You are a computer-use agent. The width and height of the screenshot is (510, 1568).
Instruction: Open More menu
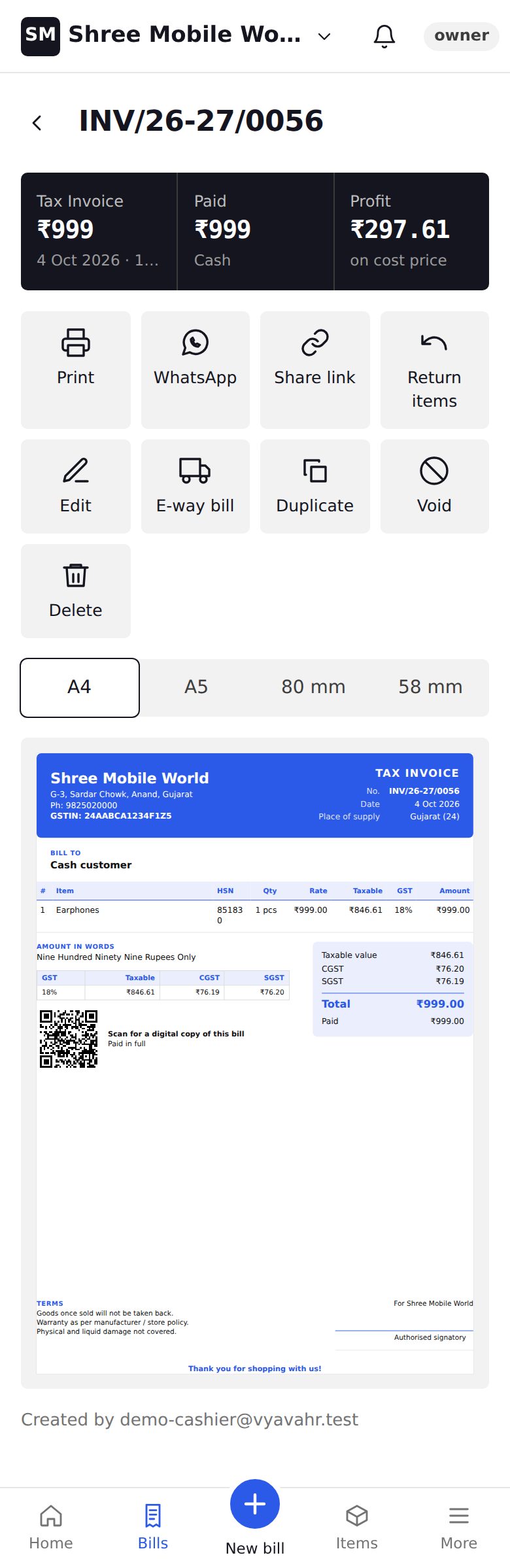(x=459, y=1528)
